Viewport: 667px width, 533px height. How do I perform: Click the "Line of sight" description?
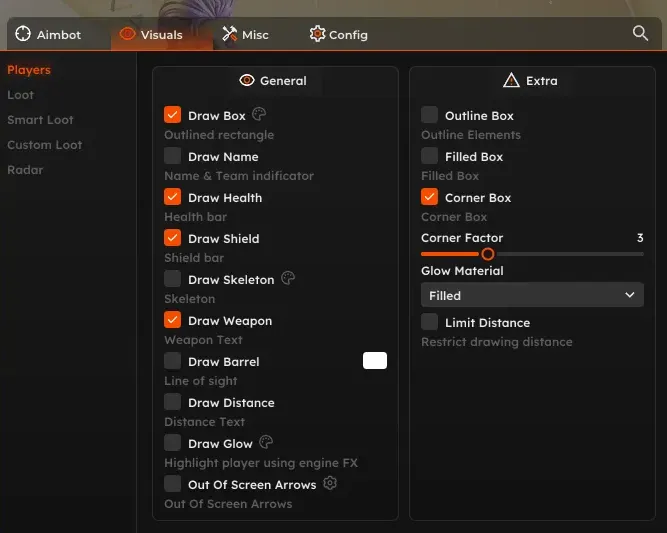201,381
